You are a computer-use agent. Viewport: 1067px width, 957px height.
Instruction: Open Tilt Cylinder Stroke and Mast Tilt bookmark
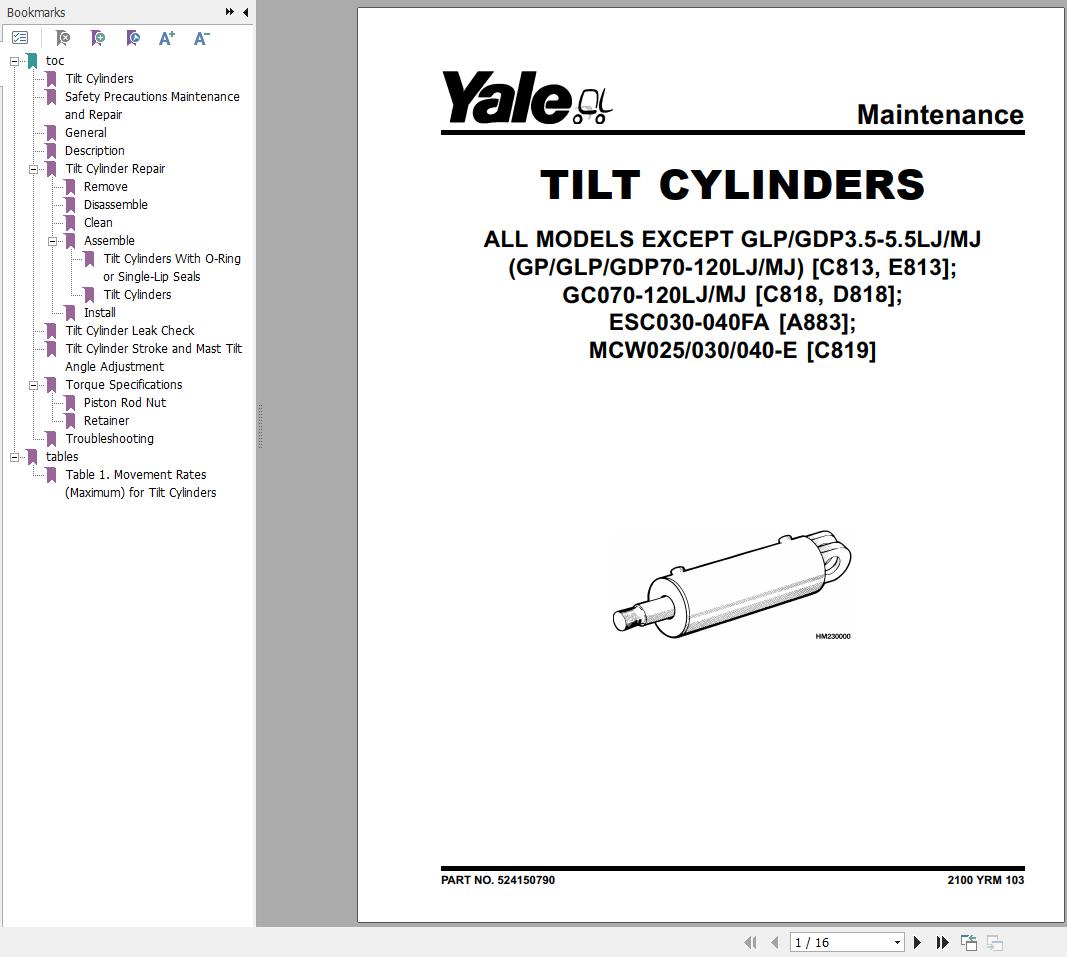(154, 357)
